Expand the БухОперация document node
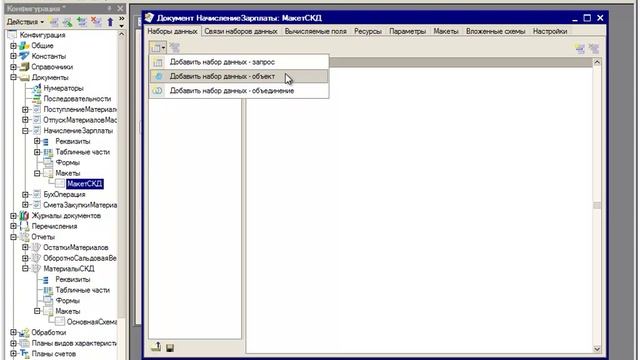Image resolution: width=640 pixels, height=360 pixels. click(25, 194)
